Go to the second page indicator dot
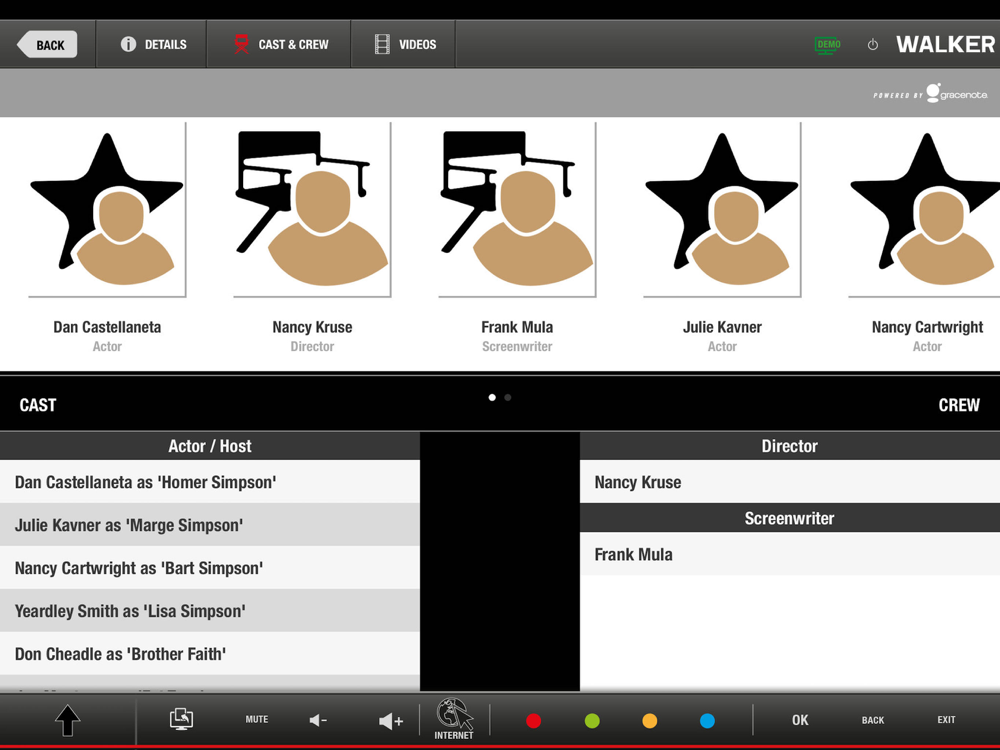The height and width of the screenshot is (750, 1000). pos(508,397)
